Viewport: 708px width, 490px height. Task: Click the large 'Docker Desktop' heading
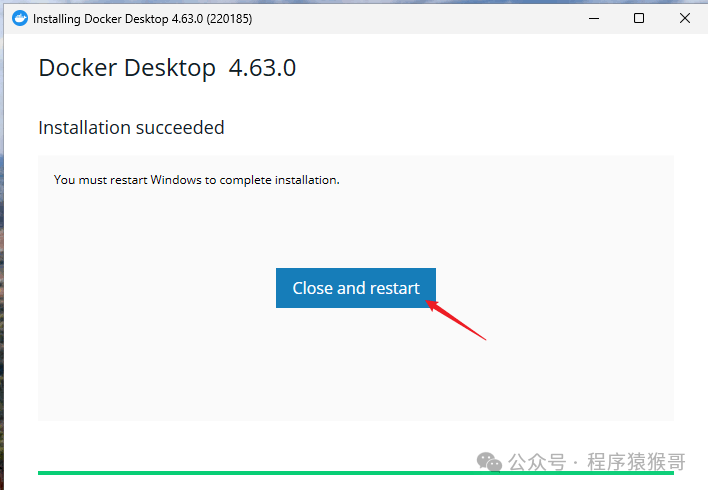tap(127, 68)
